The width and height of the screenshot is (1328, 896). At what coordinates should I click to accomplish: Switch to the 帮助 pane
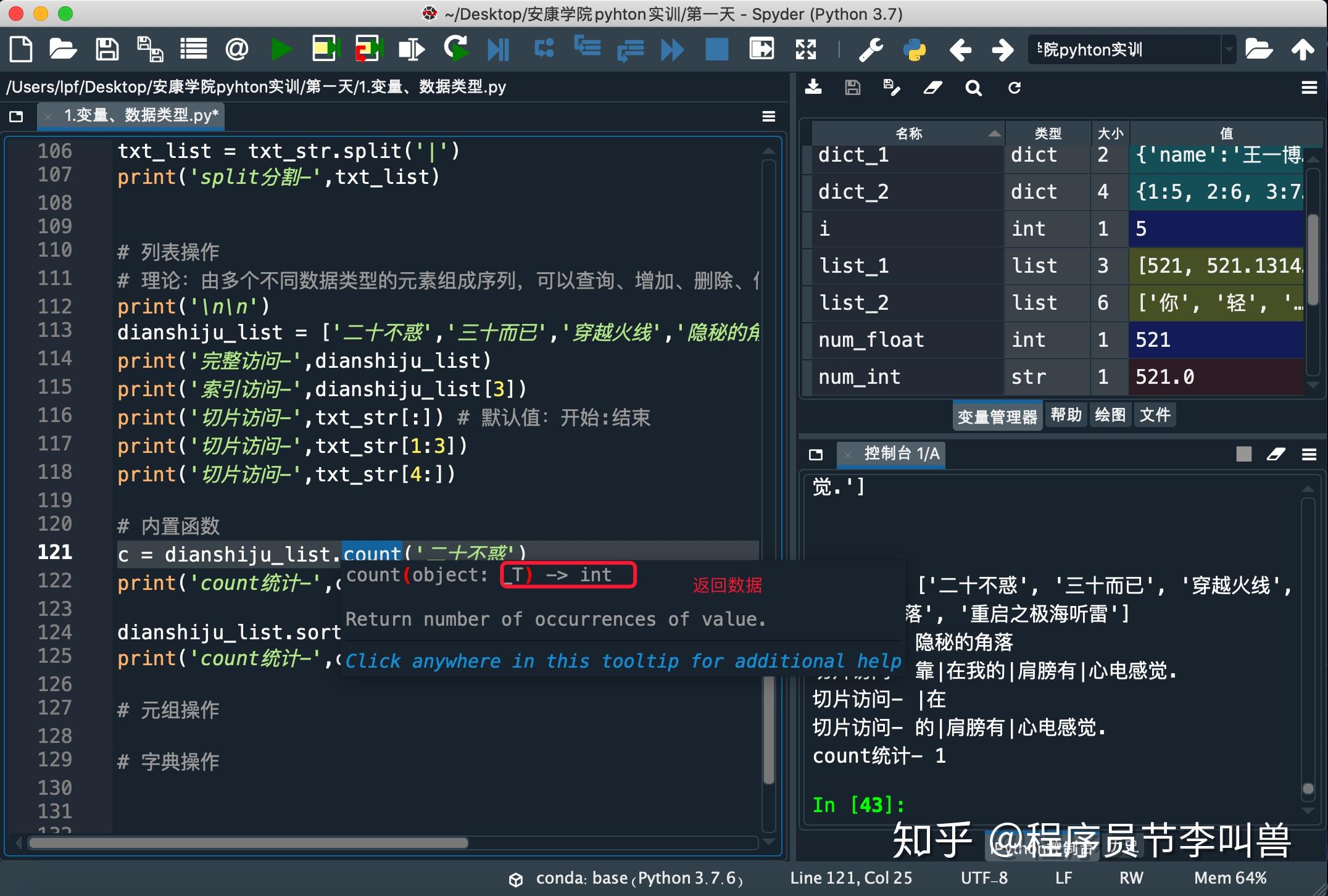pos(1066,415)
